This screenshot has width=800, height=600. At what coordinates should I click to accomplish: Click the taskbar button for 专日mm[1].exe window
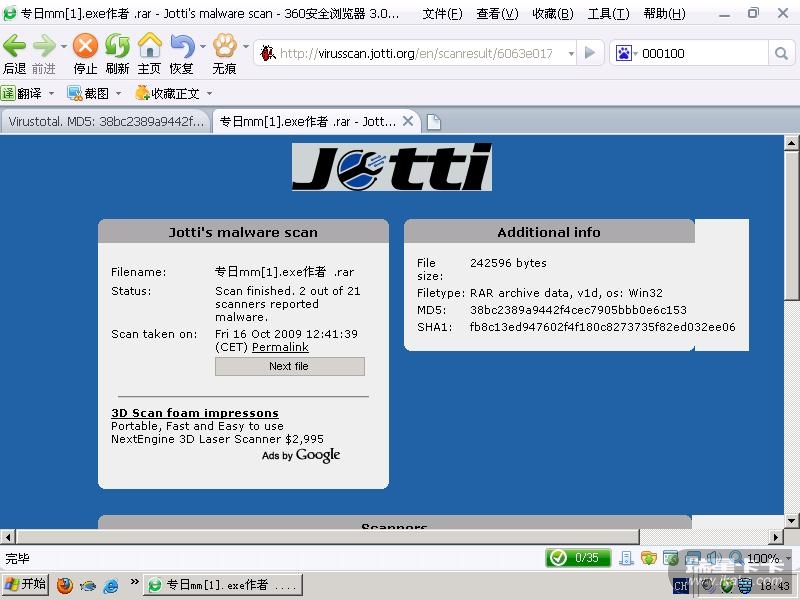(223, 585)
